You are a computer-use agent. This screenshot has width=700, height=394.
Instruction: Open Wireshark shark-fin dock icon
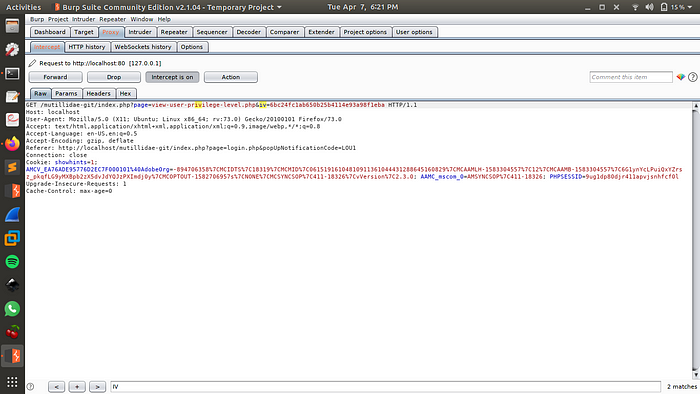click(x=12, y=215)
